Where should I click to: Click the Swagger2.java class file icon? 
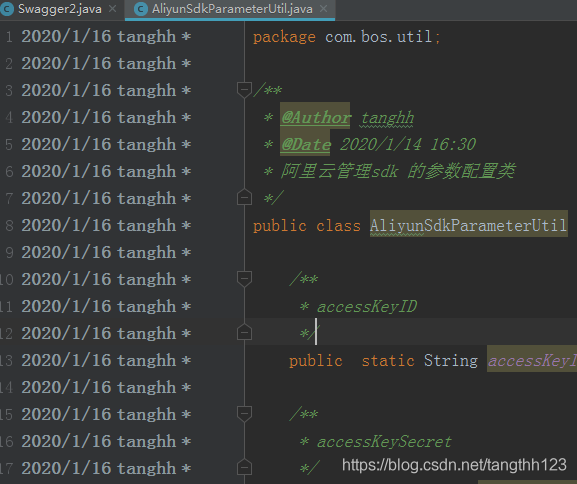7,9
